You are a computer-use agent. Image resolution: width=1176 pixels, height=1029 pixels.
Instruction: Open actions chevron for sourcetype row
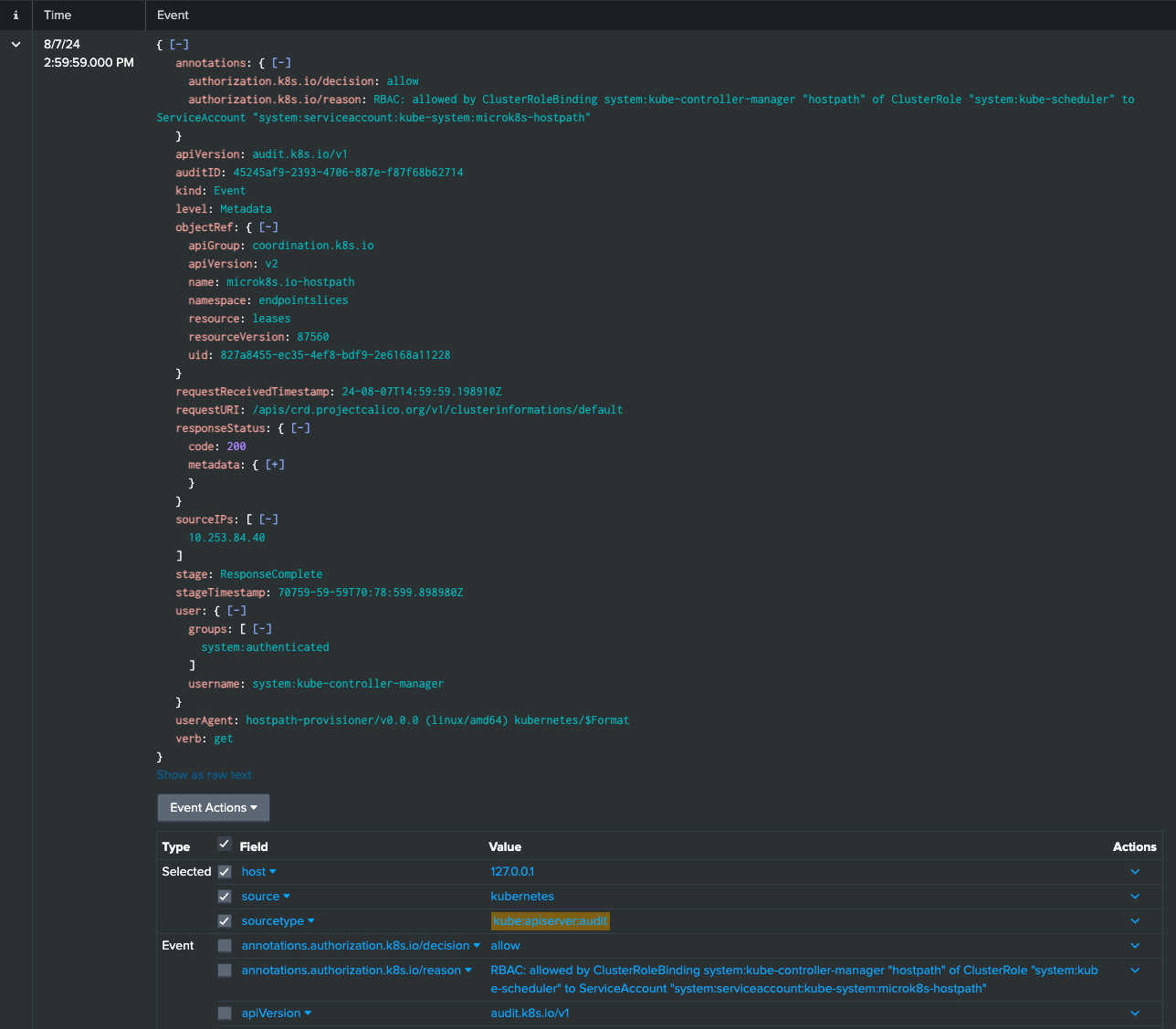[1135, 921]
